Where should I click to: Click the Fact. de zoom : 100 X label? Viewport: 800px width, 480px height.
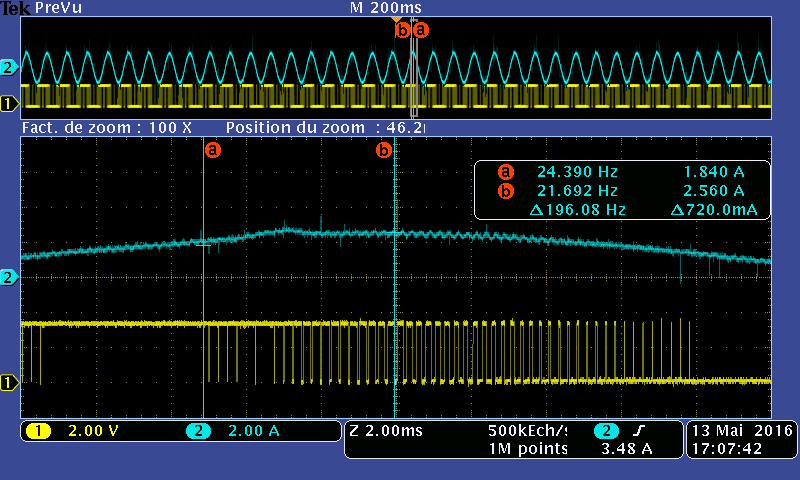107,128
